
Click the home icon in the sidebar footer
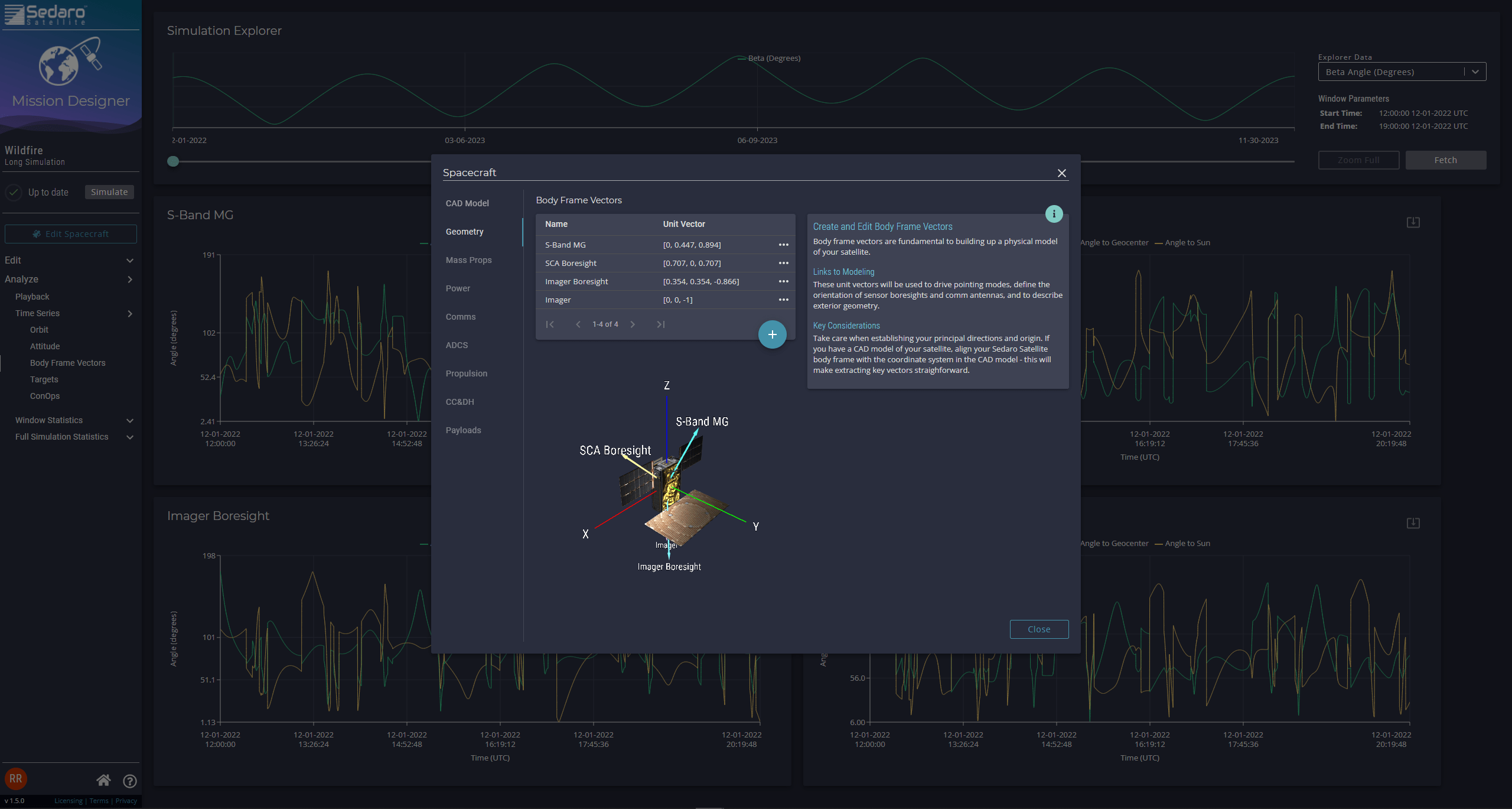coord(103,781)
